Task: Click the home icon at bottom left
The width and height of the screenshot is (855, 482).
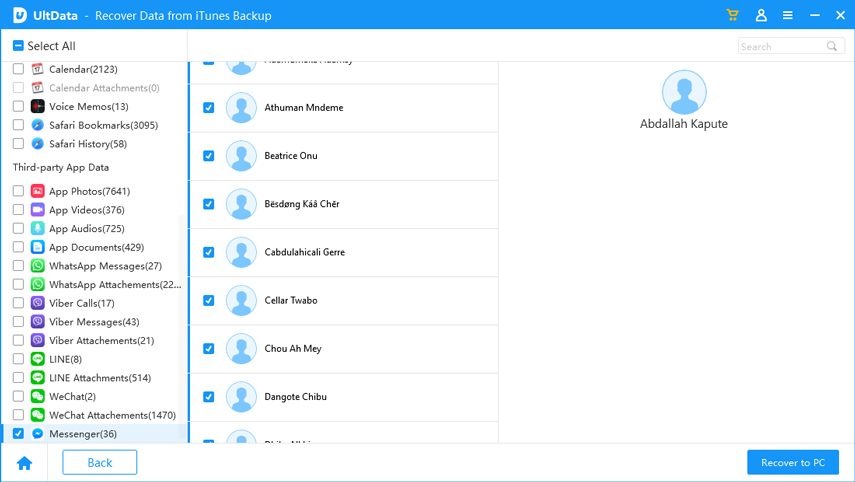Action: click(24, 463)
